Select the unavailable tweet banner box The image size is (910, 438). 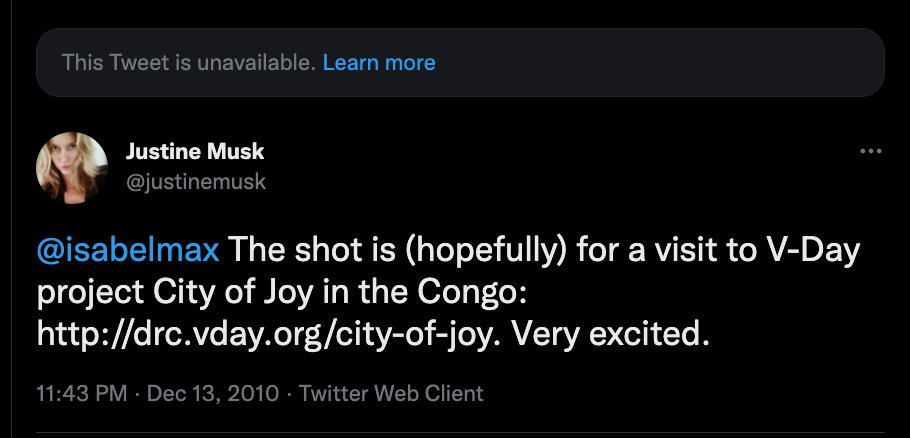tap(460, 63)
